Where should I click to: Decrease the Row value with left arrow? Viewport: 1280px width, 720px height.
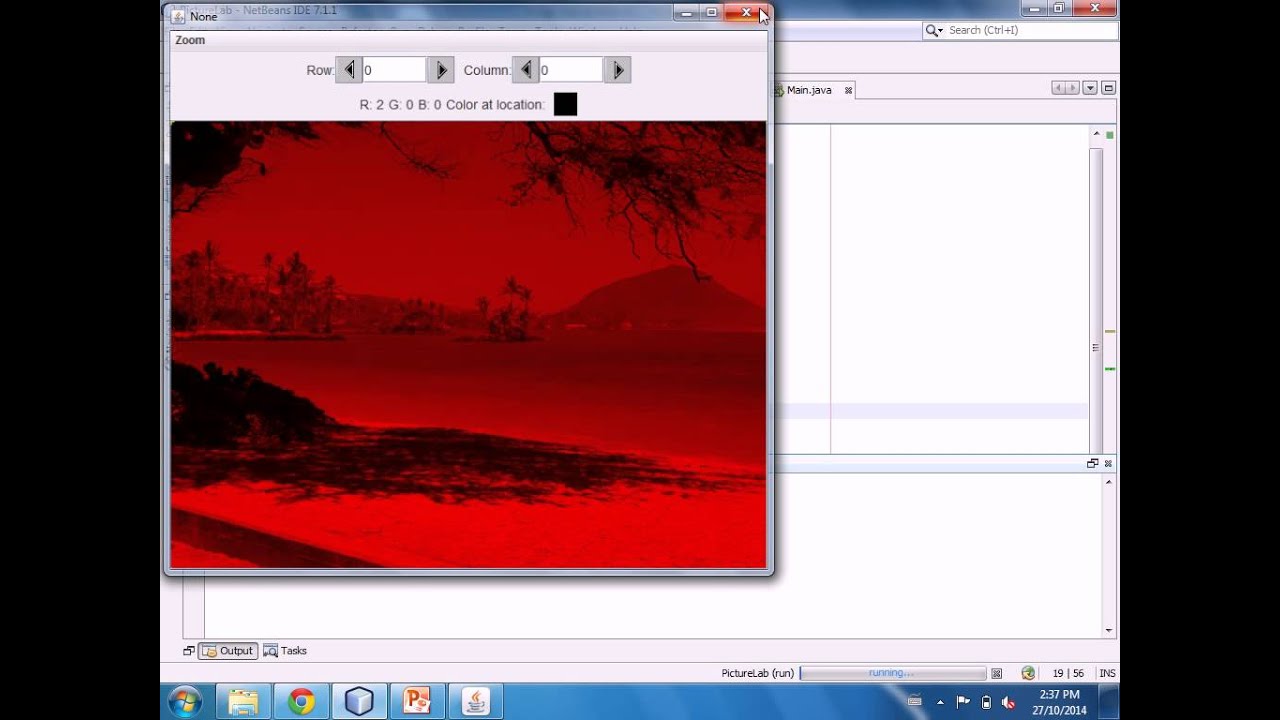click(349, 70)
